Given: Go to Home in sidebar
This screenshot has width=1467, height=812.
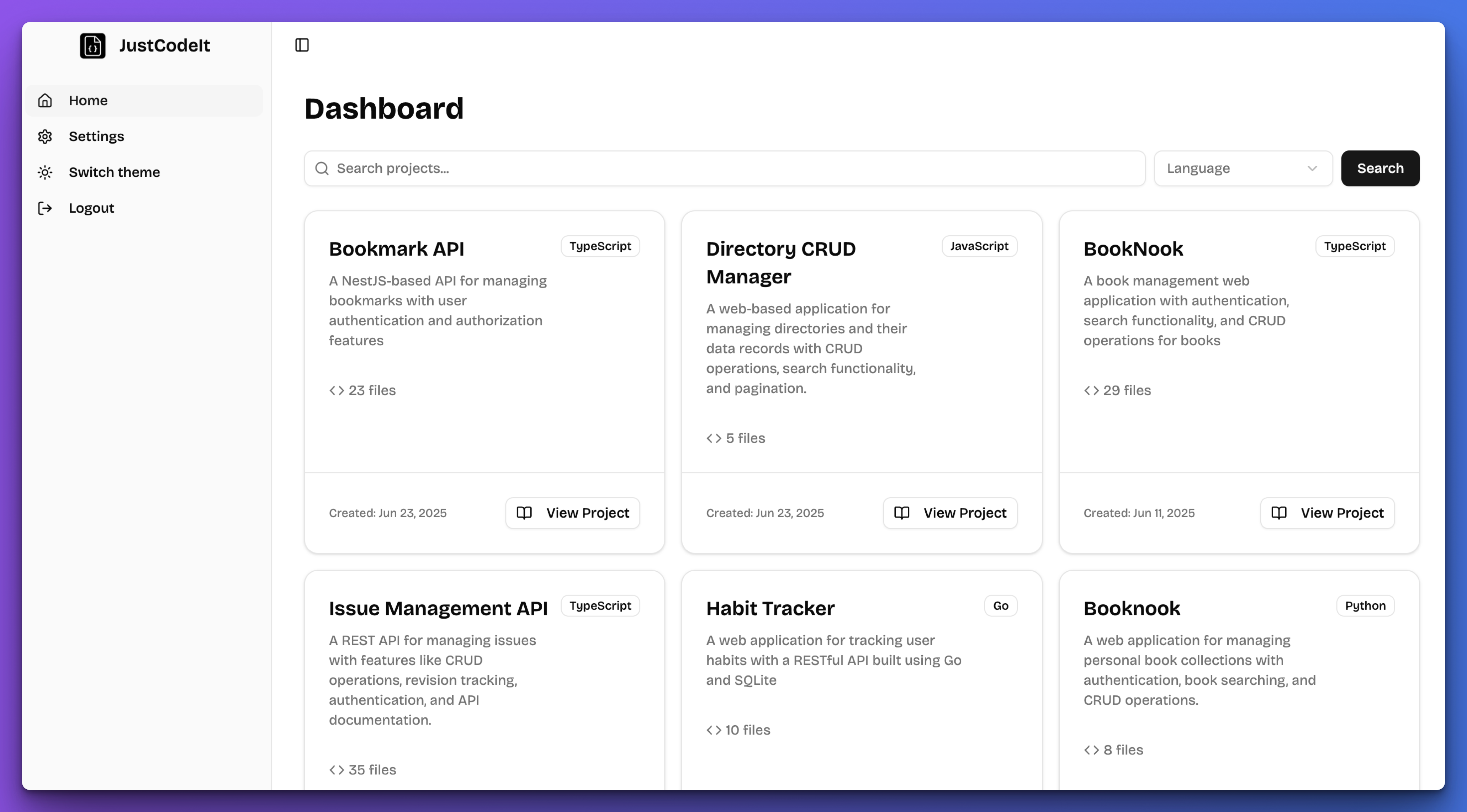Looking at the screenshot, I should click(144, 101).
